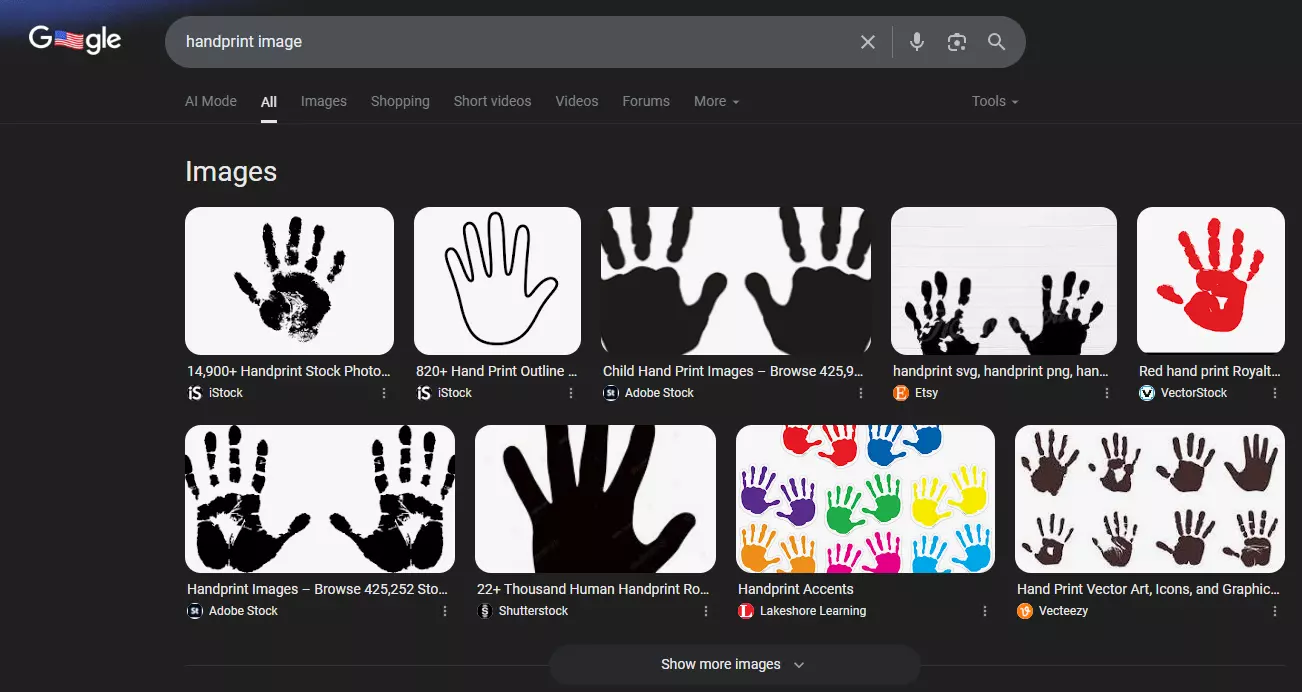Submit search with the magnifier icon
1302x692 pixels.
996,42
